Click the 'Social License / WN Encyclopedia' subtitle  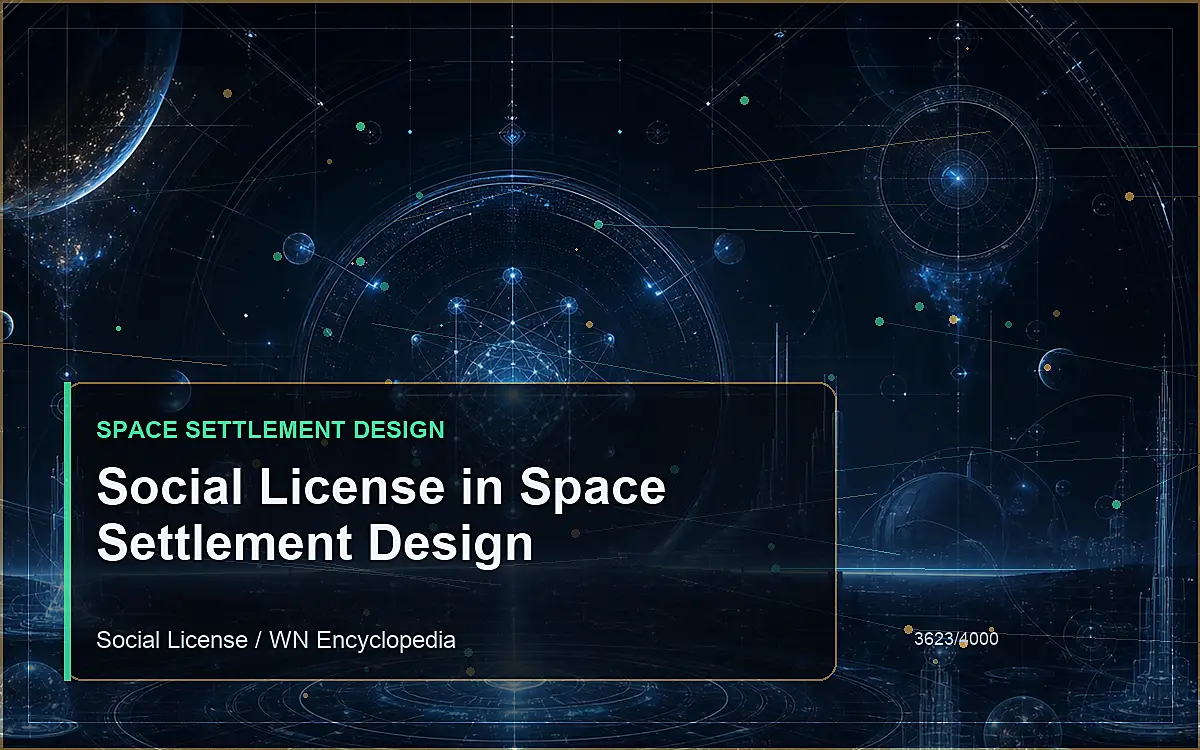(276, 640)
